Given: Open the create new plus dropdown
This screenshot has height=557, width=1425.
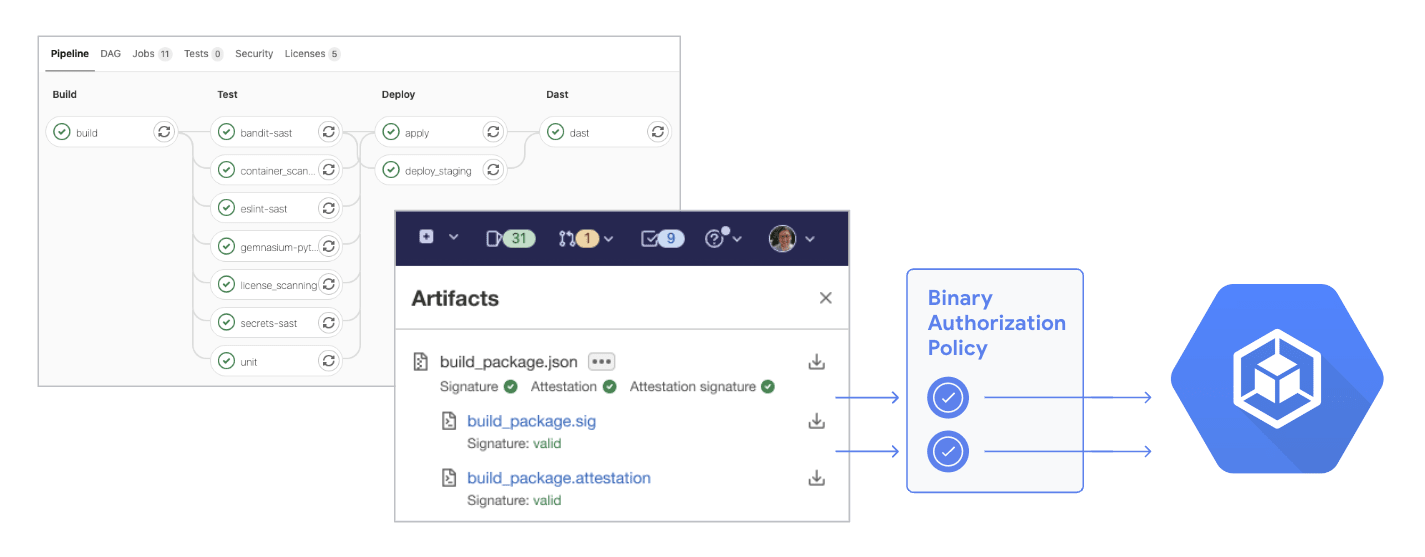Looking at the screenshot, I should [x=438, y=237].
